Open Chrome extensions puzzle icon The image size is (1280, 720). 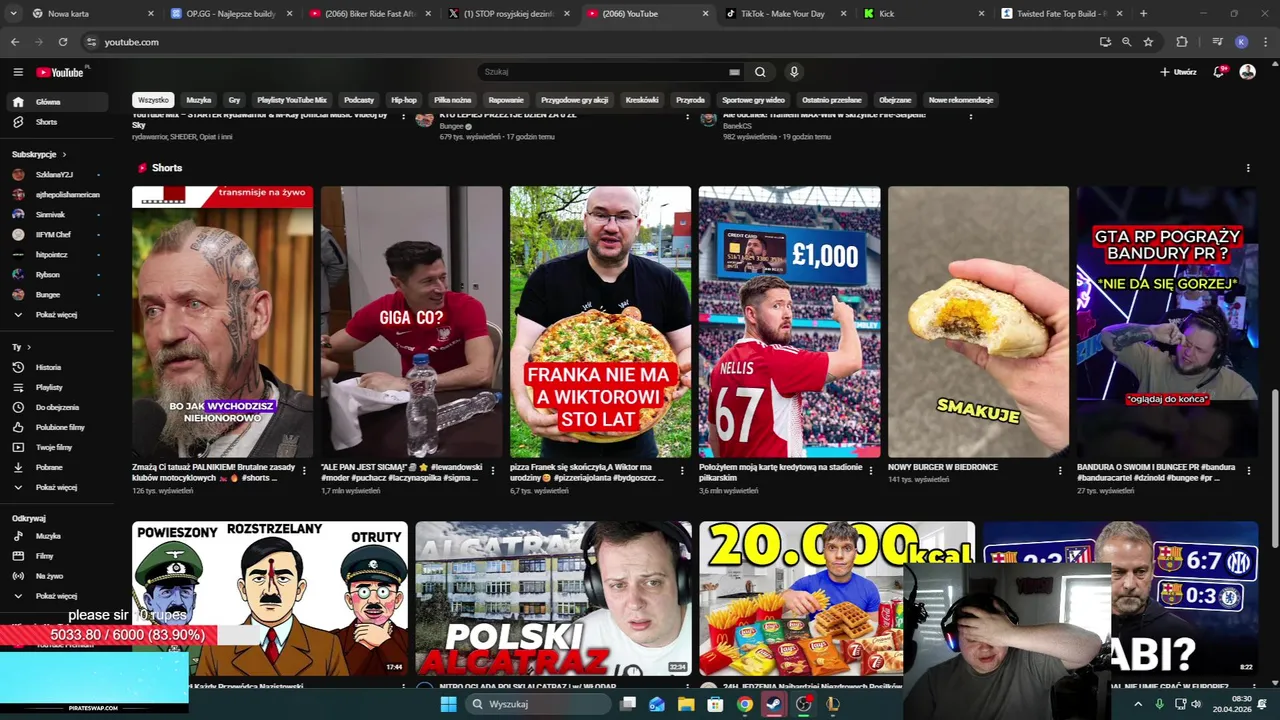point(1182,42)
